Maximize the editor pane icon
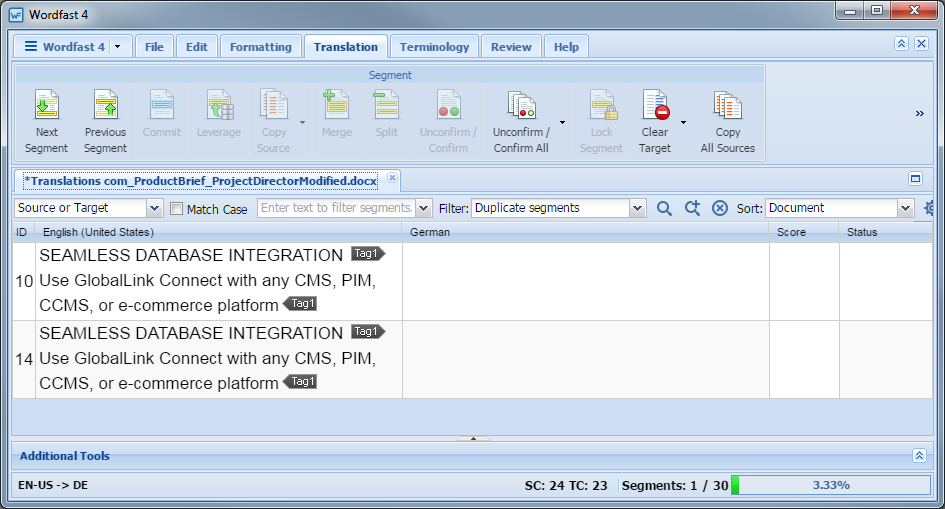The width and height of the screenshot is (945, 509). pyautogui.click(x=915, y=178)
